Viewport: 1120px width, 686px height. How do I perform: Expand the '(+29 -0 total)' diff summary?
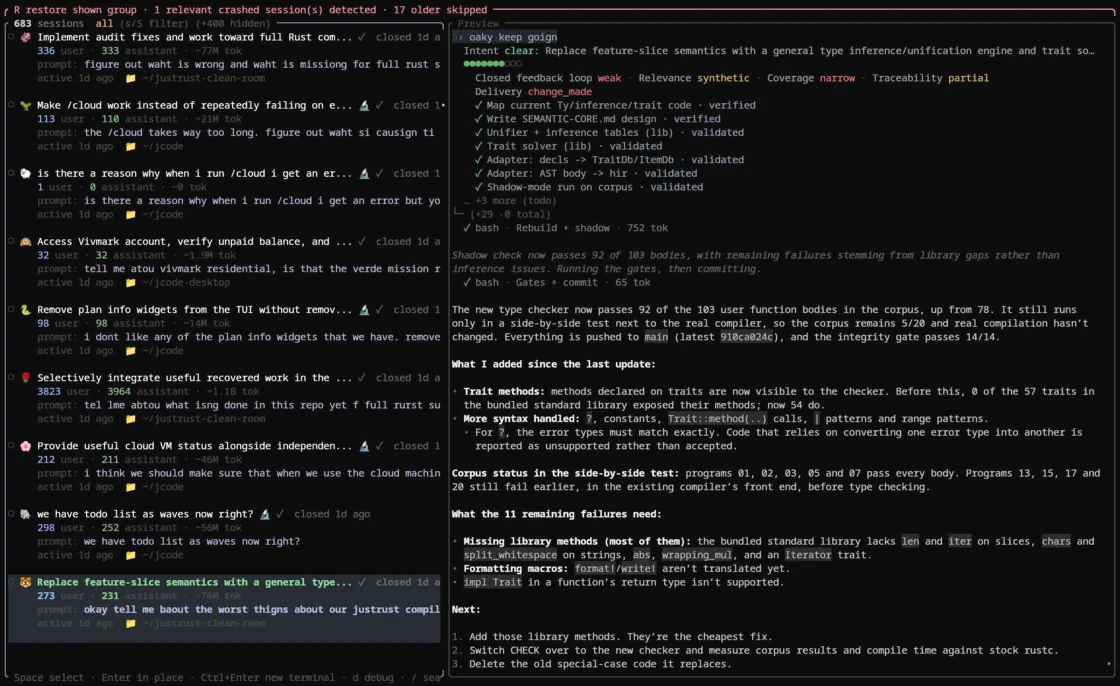click(x=510, y=214)
